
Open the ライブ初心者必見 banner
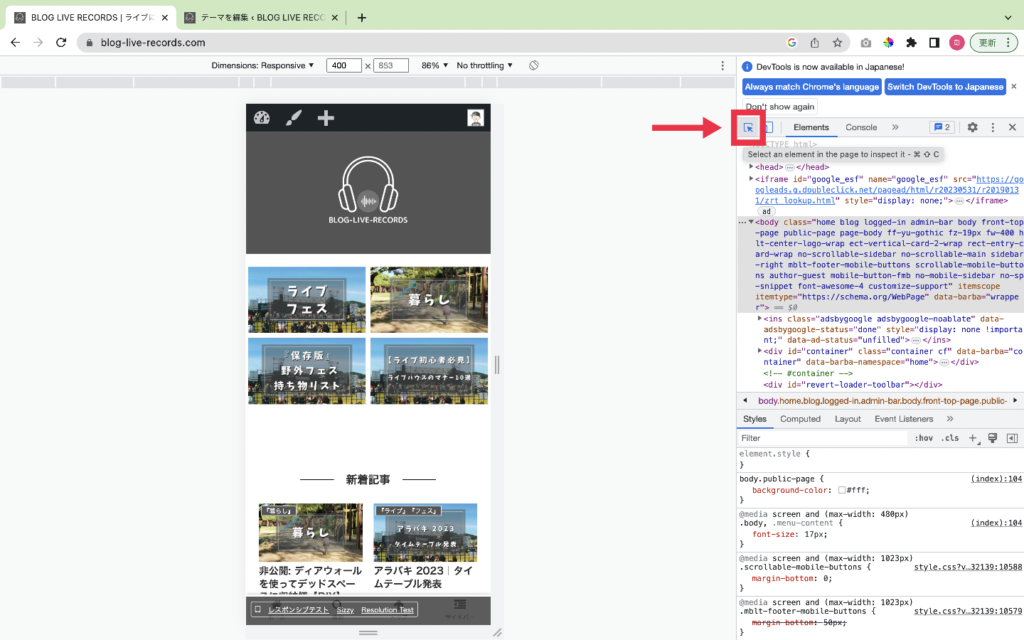(429, 371)
